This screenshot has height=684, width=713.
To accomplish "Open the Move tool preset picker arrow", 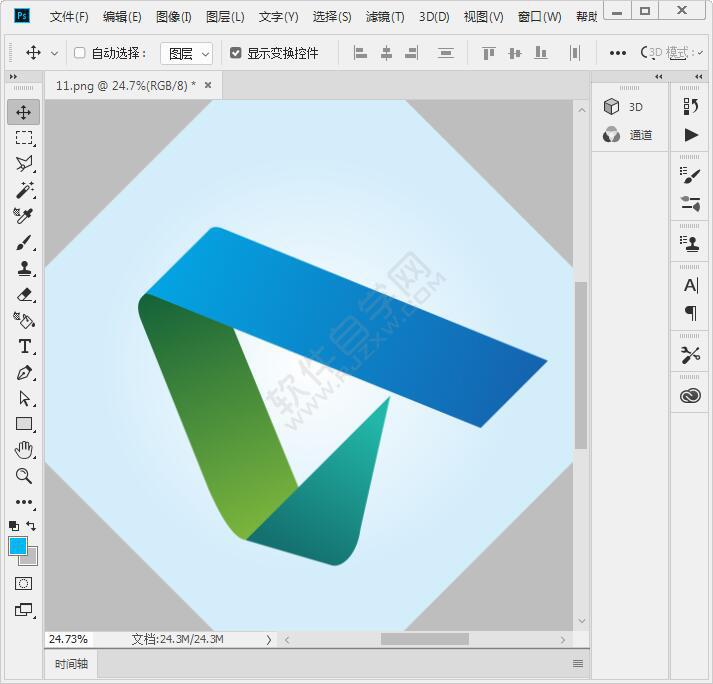I will [x=55, y=53].
